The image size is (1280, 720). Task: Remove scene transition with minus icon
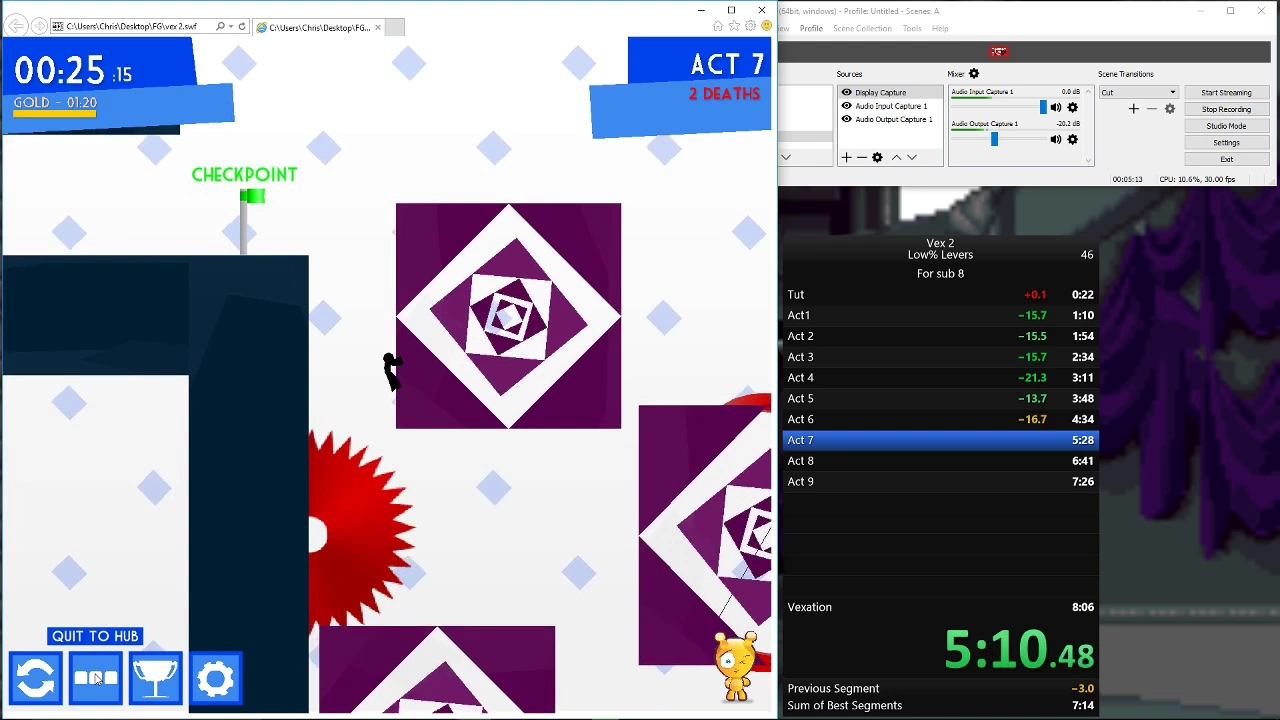(1151, 109)
